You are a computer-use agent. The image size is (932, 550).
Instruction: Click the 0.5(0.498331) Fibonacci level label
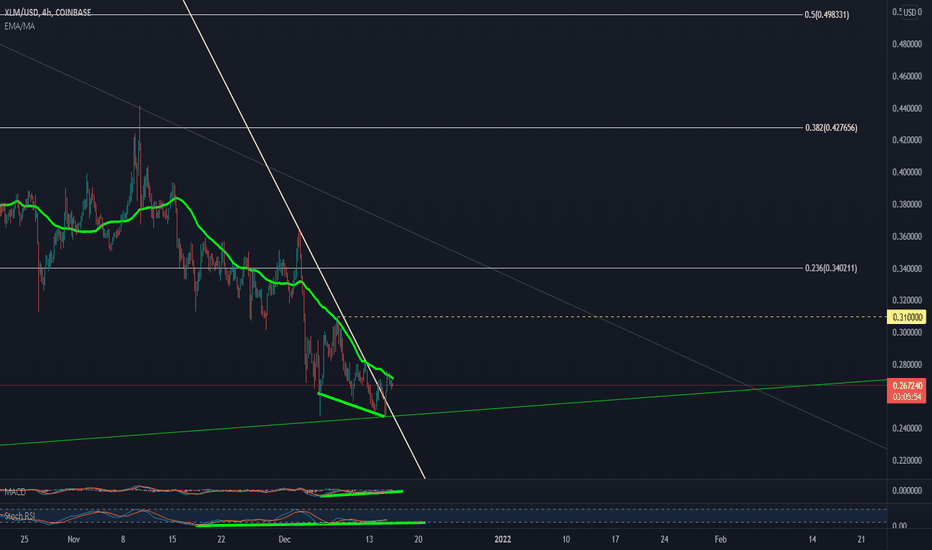827,15
